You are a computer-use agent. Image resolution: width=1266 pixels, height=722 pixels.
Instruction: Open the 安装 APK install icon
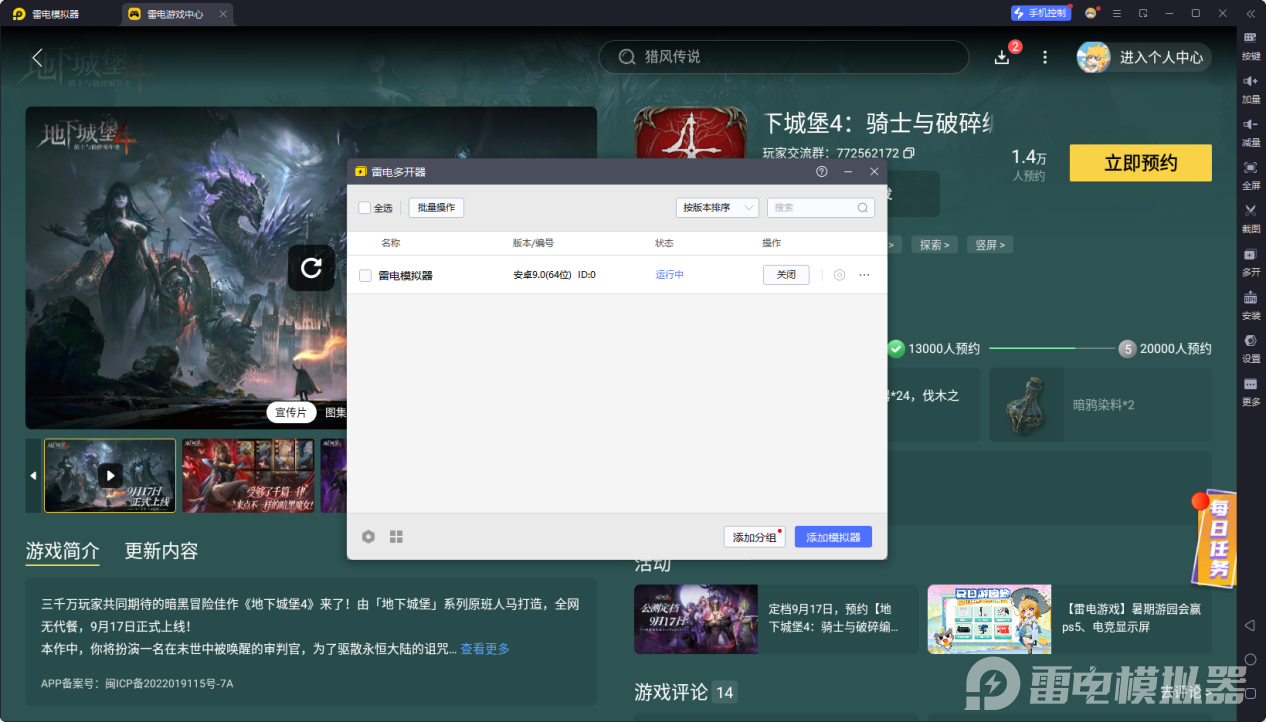1250,302
